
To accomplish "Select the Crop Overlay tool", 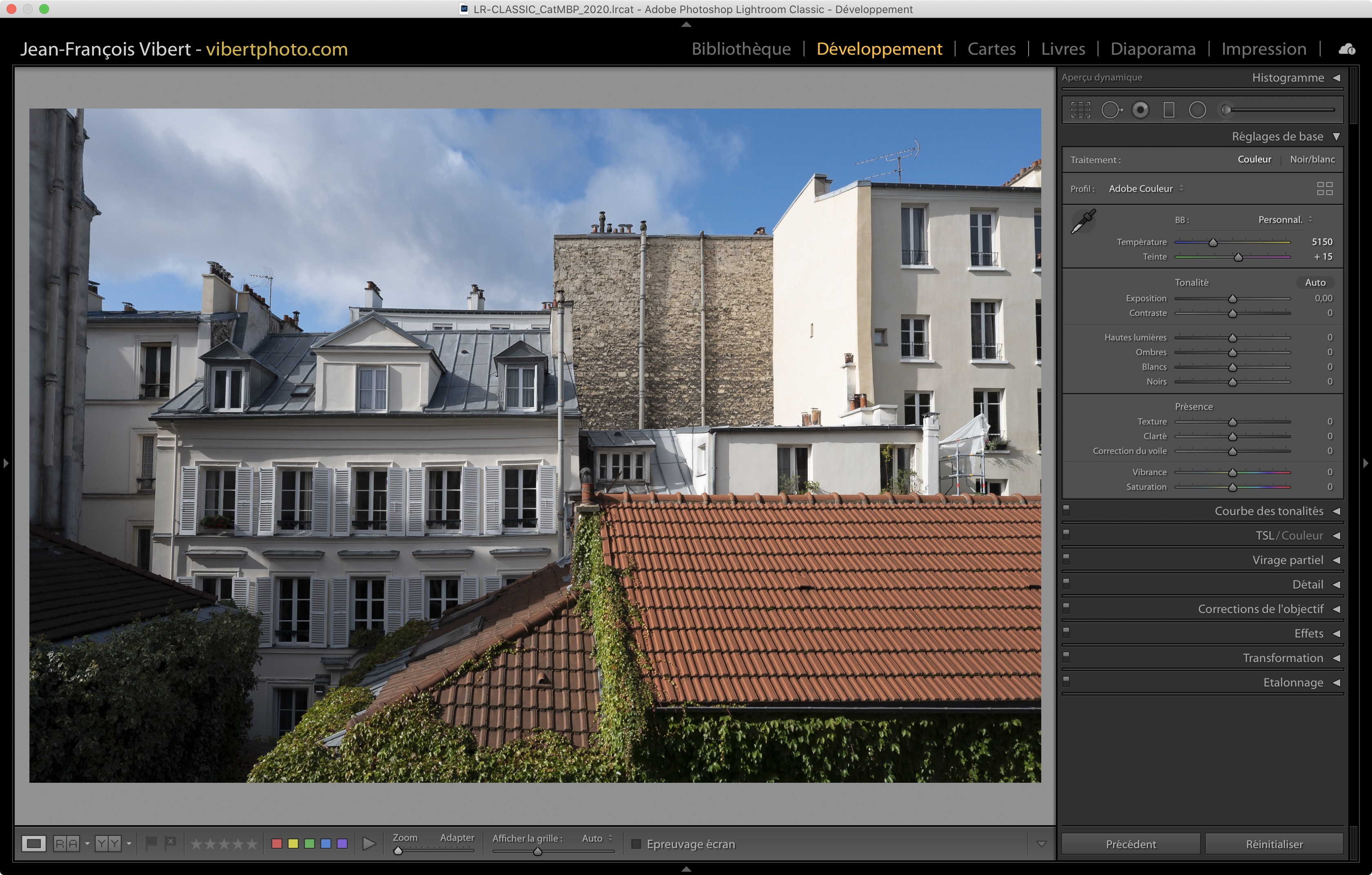I will point(1080,110).
